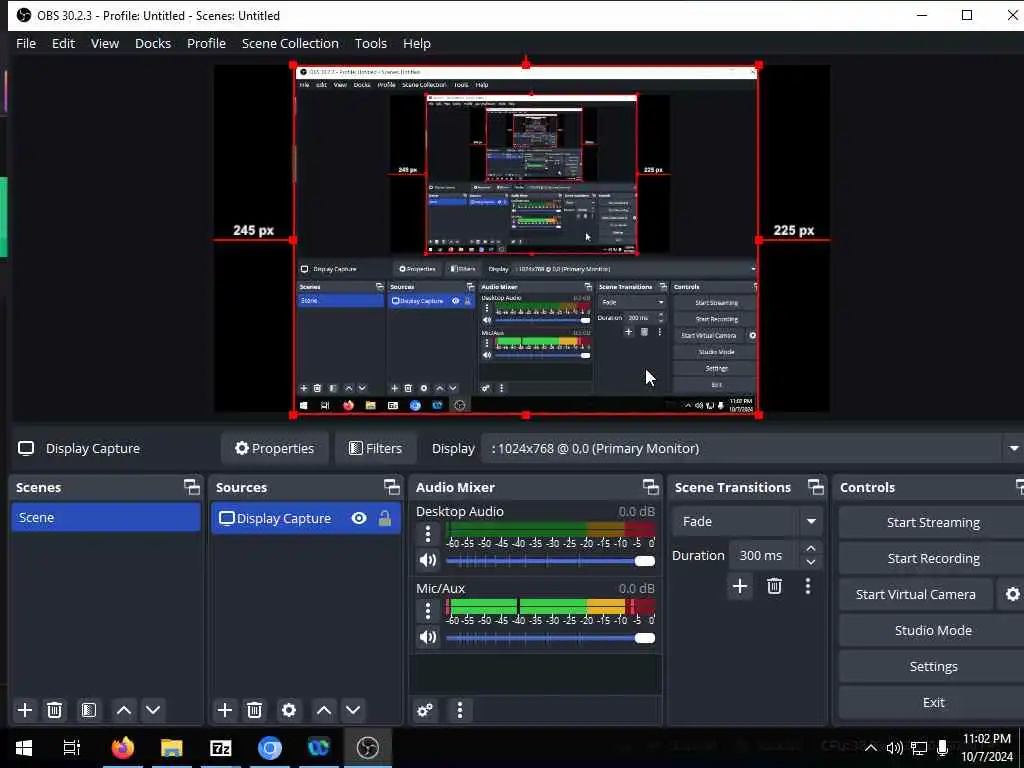
Task: Undock the Scene Transitions panel
Action: [816, 487]
